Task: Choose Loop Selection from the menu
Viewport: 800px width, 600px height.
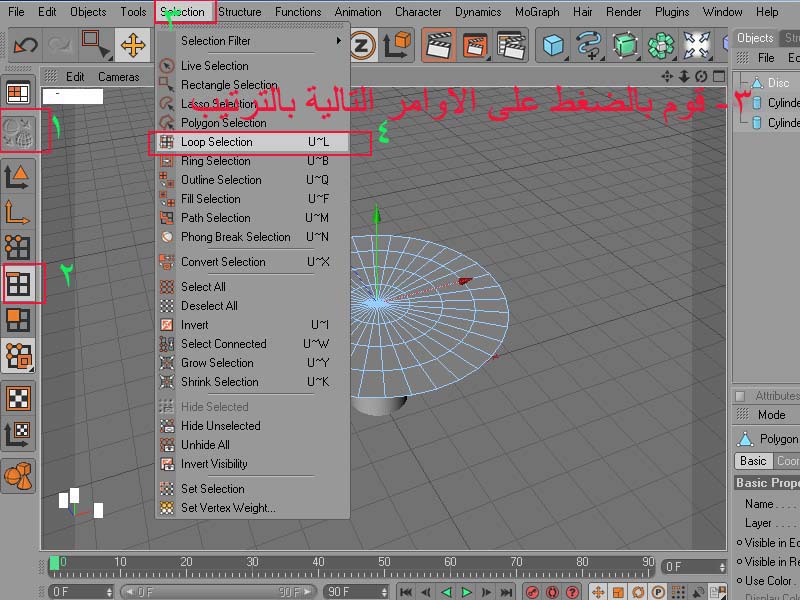Action: (x=254, y=142)
